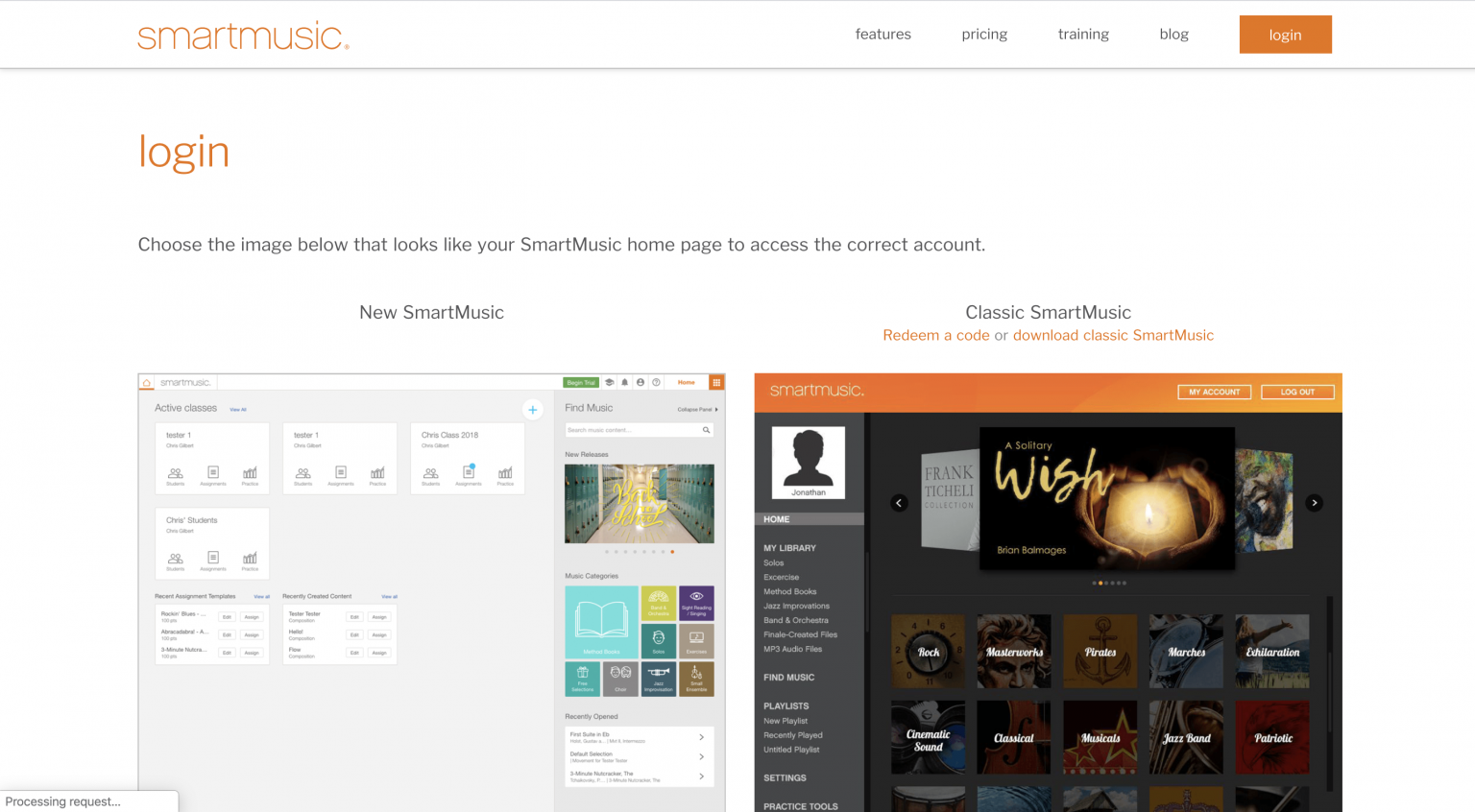The height and width of the screenshot is (812, 1475).
Task: Open the training menu item
Action: point(1083,34)
